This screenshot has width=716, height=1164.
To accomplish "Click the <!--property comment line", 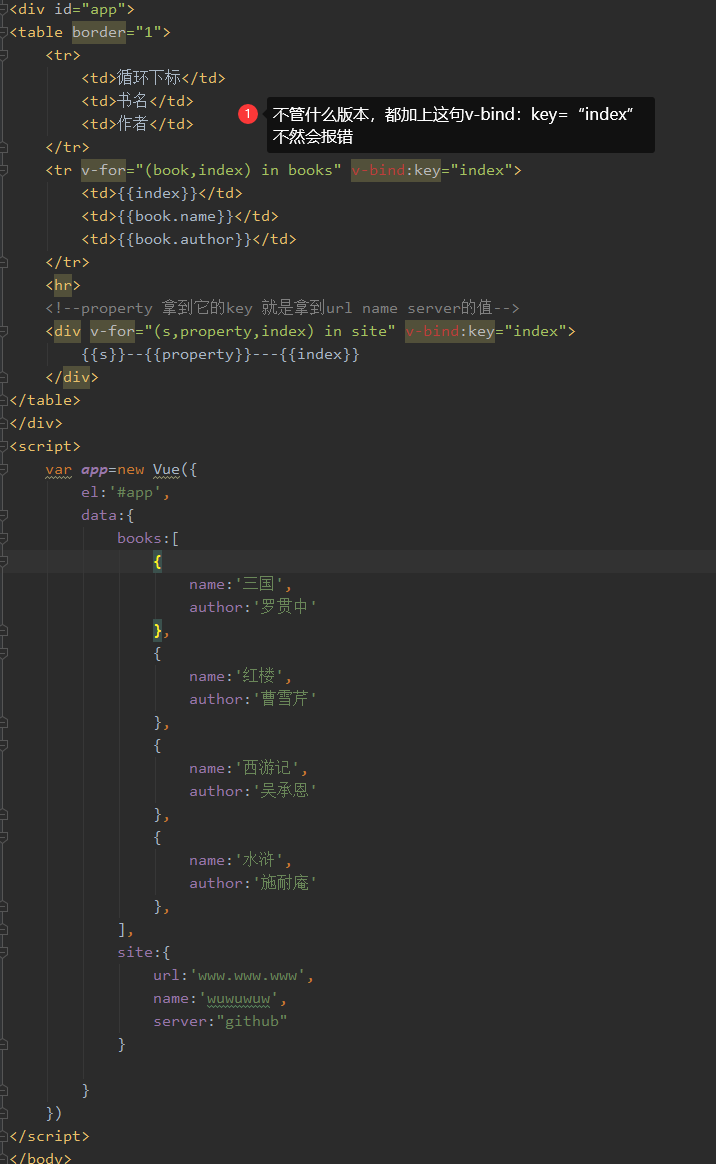I will pyautogui.click(x=282, y=308).
